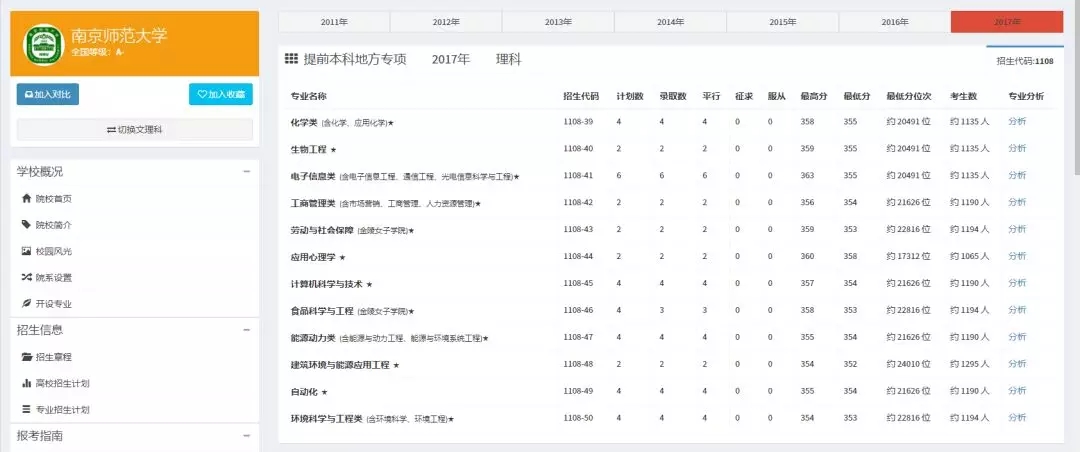Click 分析 for 计算机科学与技术

pos(1017,283)
